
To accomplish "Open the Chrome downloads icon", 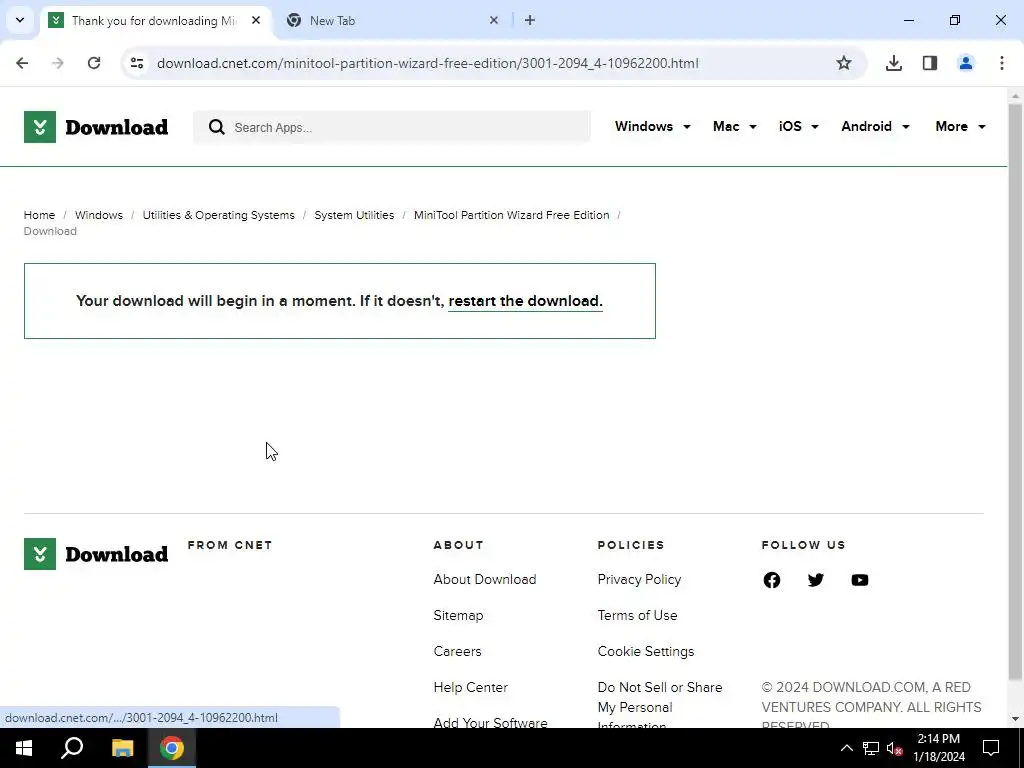I will 894,63.
